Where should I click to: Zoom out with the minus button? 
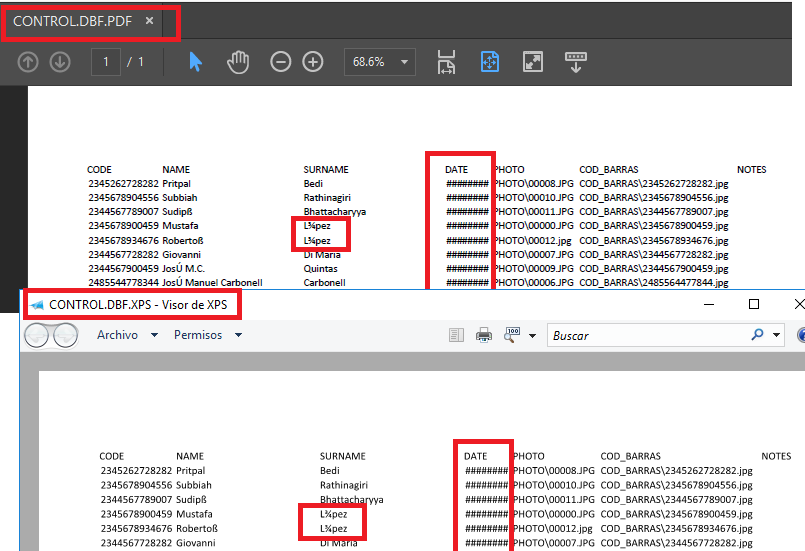click(x=281, y=62)
